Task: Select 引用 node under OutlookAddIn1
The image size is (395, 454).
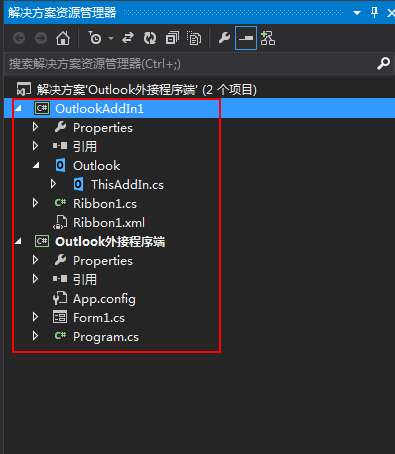Action: [85, 147]
